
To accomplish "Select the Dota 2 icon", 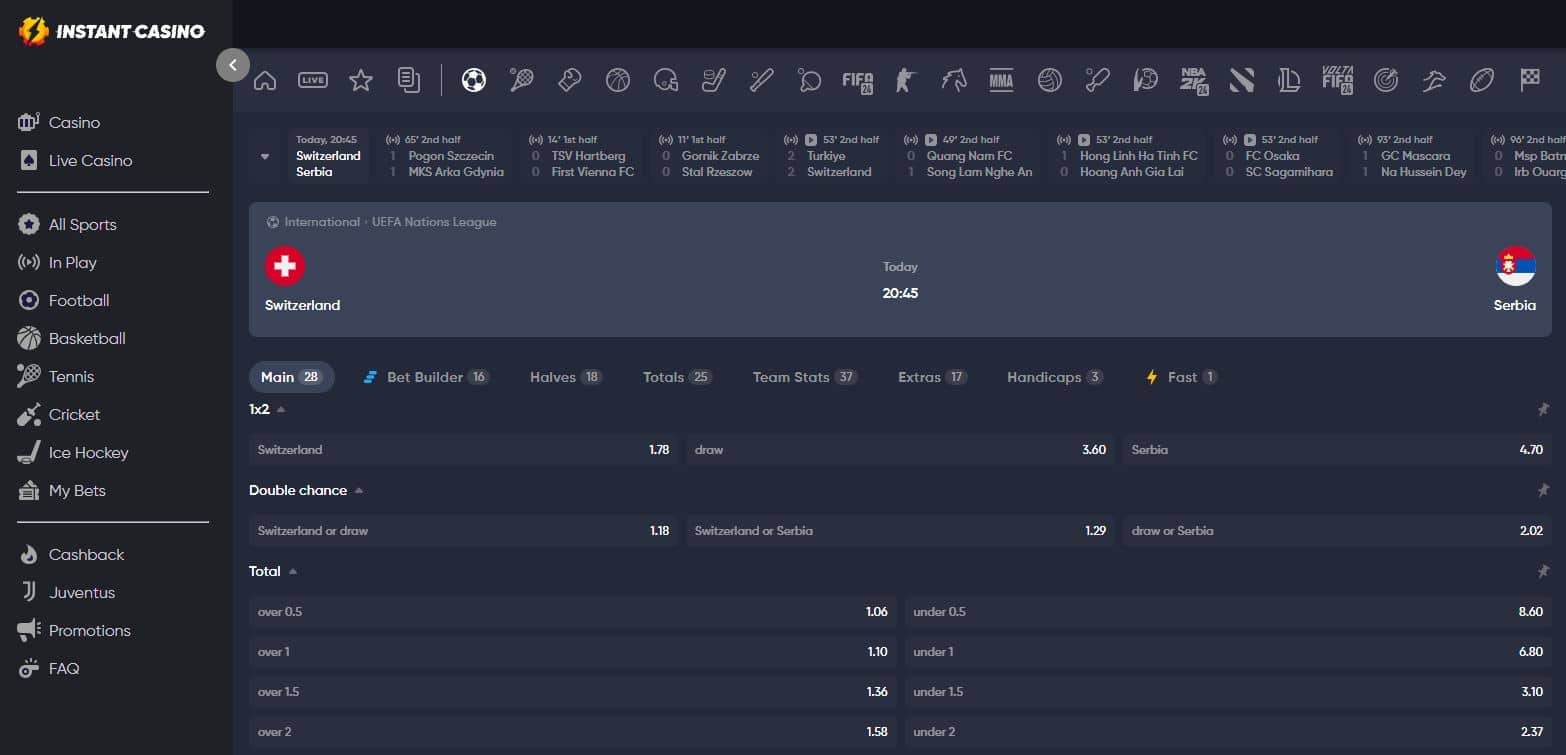I will [1242, 80].
